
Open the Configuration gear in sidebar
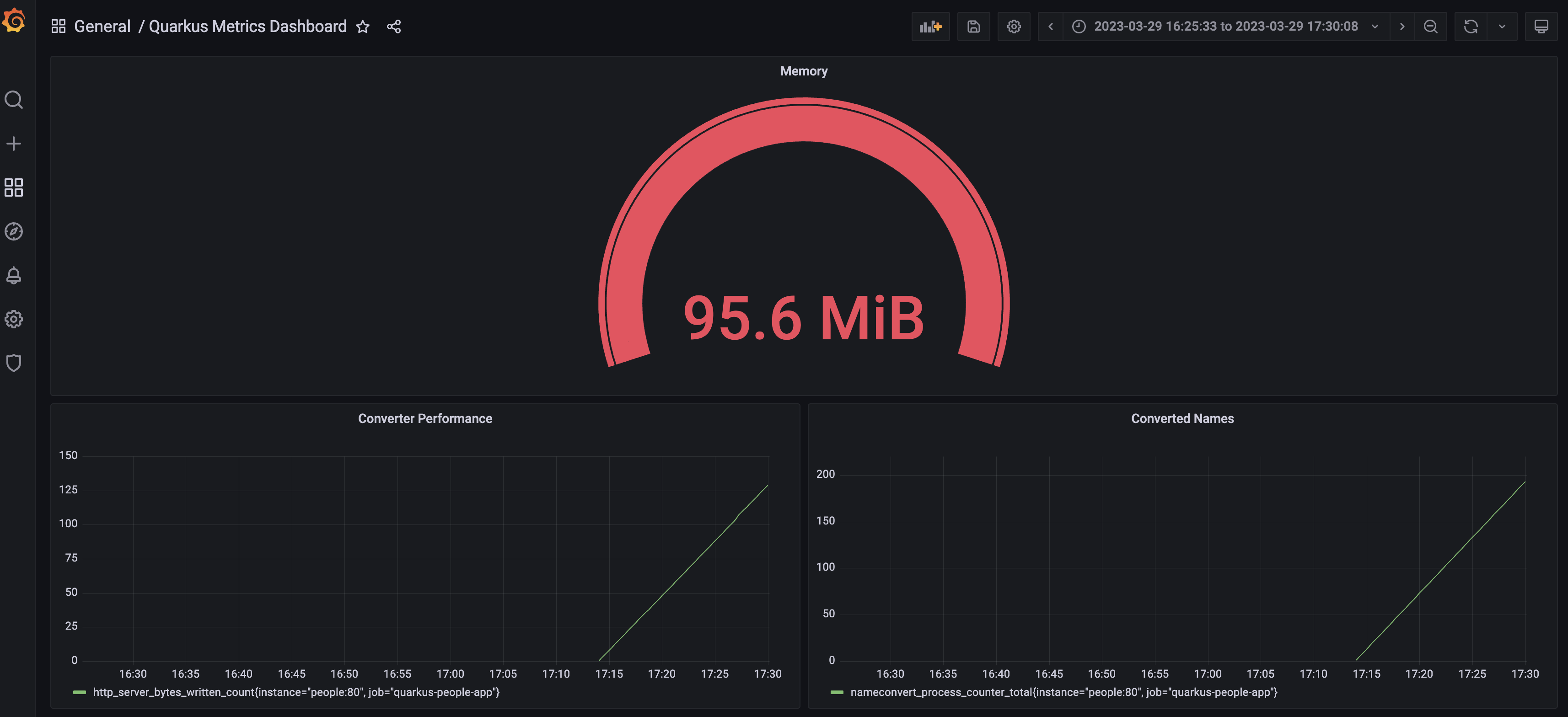(13, 319)
